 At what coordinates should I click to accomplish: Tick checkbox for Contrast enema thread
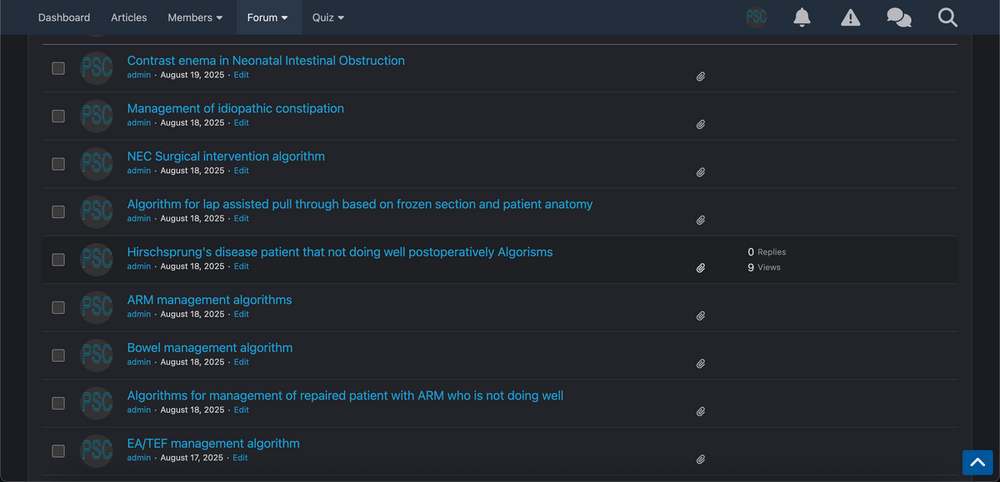coord(58,68)
